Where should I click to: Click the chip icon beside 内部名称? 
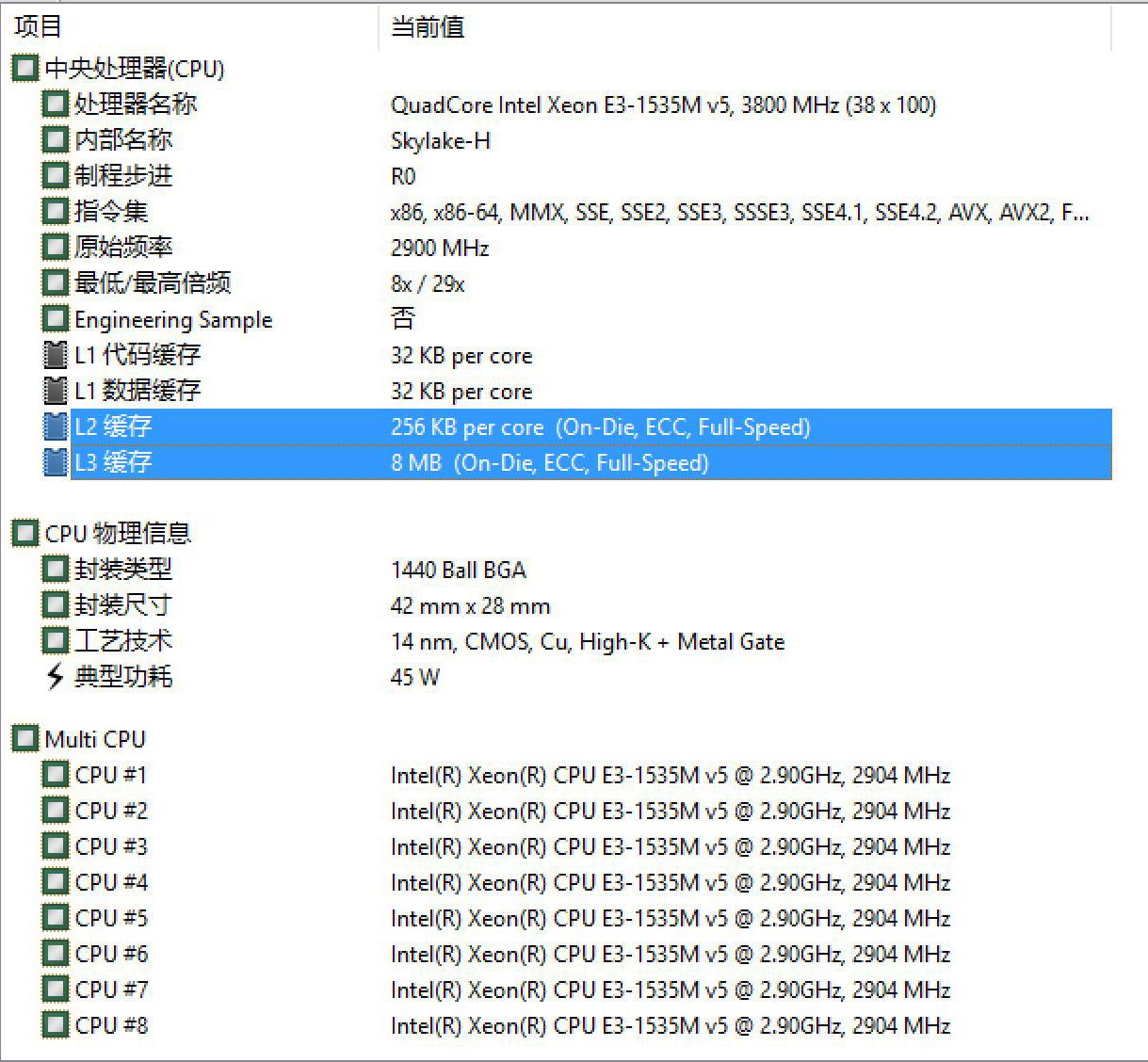[x=56, y=139]
